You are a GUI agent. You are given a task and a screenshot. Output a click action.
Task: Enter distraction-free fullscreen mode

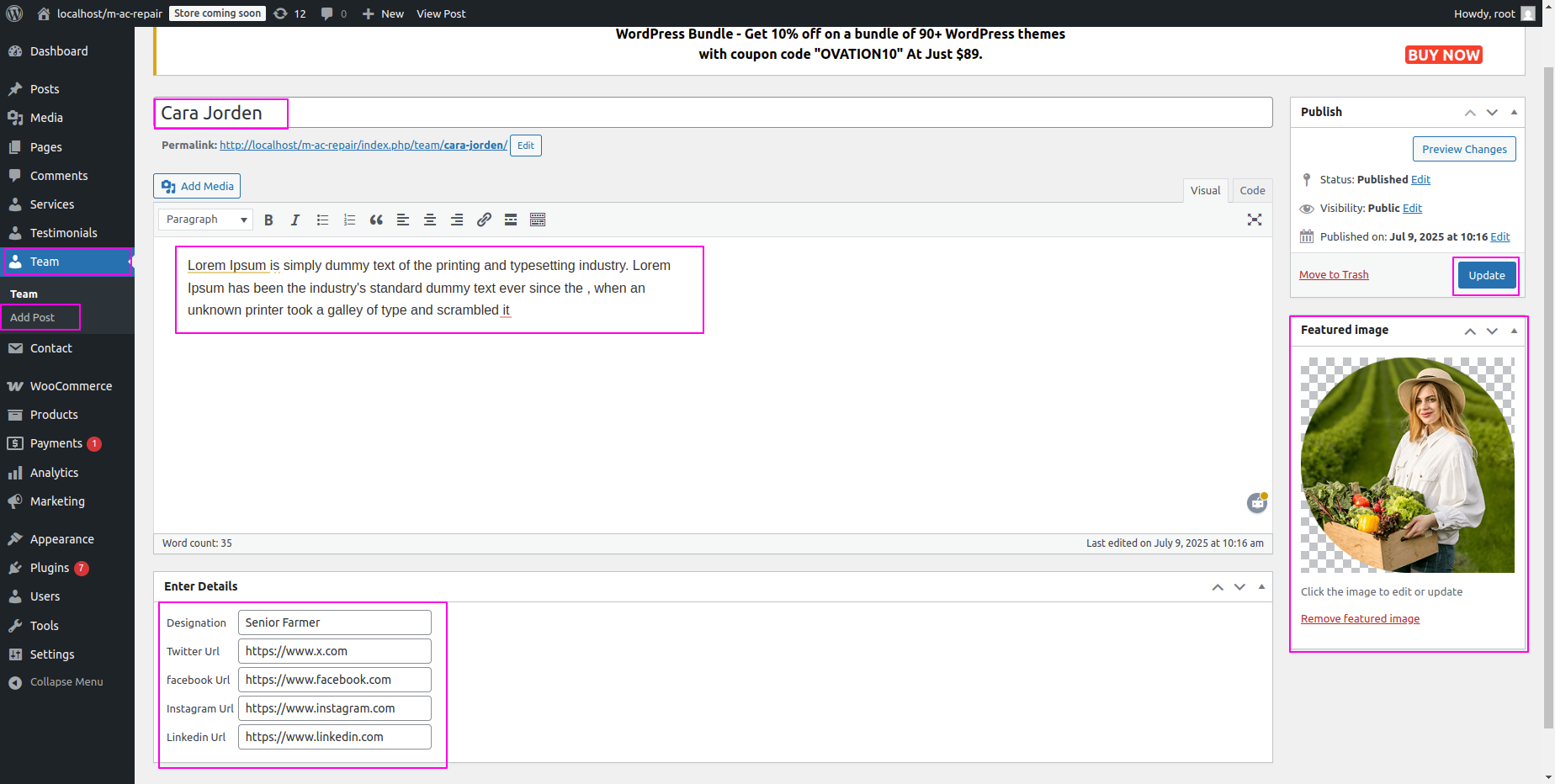tap(1255, 220)
